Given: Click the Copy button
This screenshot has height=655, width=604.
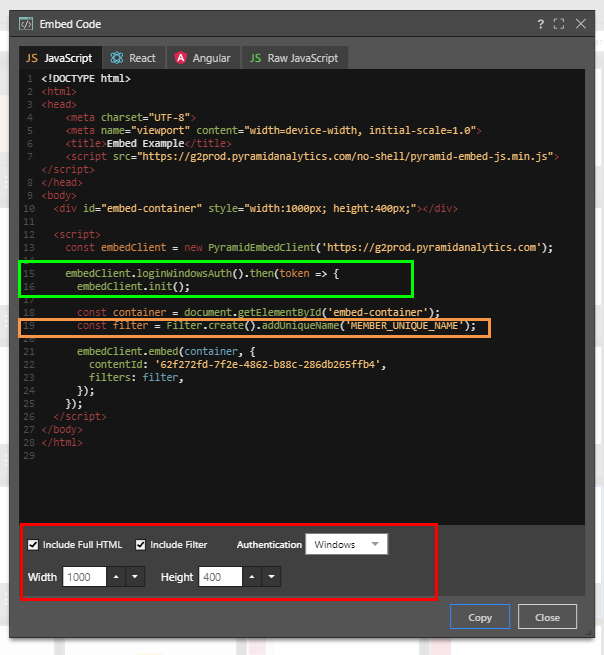Looking at the screenshot, I should point(480,617).
